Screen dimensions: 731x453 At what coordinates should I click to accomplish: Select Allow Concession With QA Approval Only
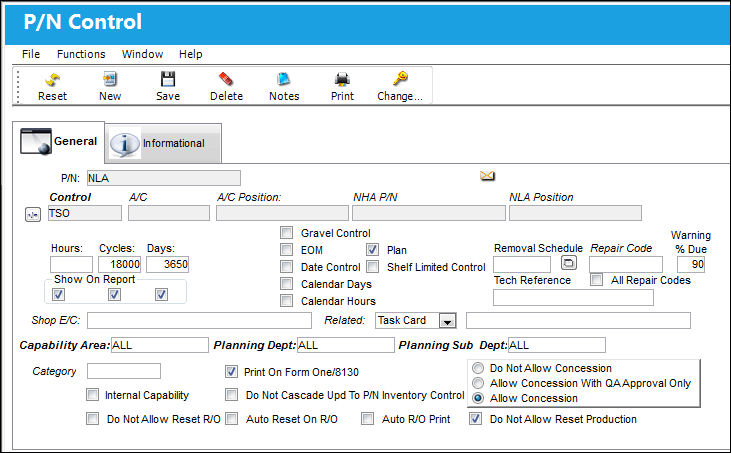(x=478, y=383)
